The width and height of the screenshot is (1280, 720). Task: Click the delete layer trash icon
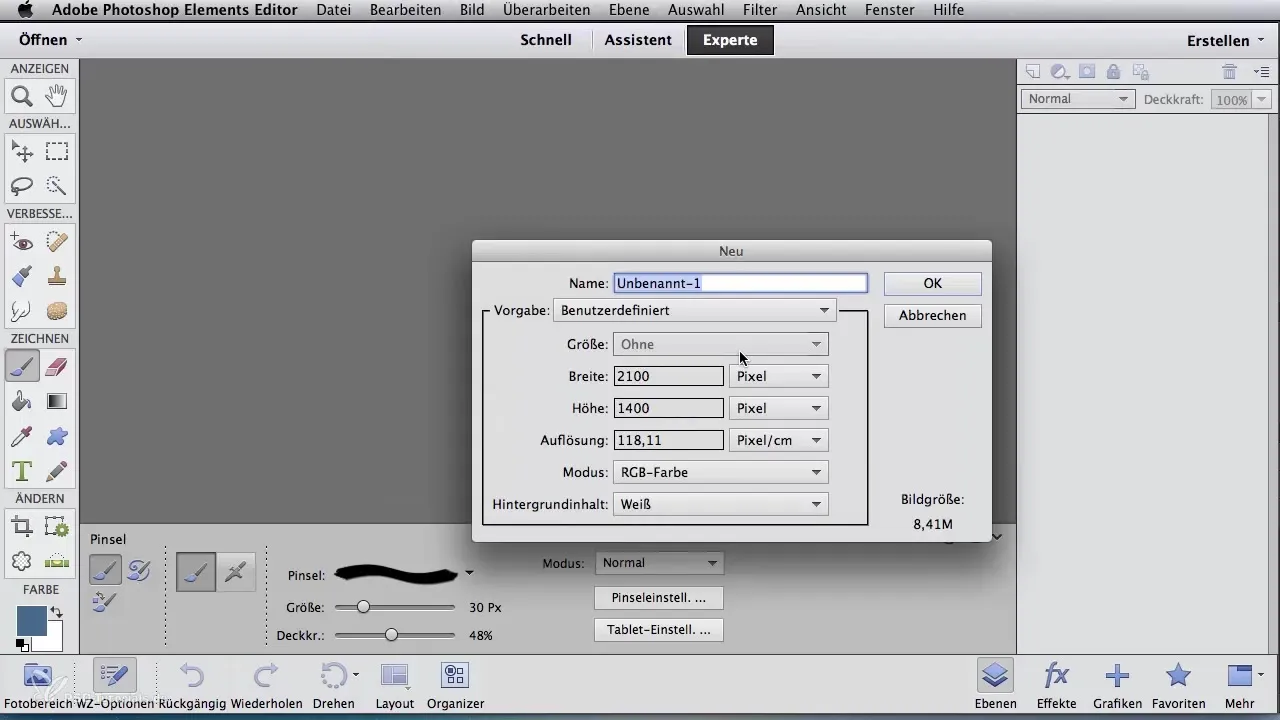(1229, 72)
